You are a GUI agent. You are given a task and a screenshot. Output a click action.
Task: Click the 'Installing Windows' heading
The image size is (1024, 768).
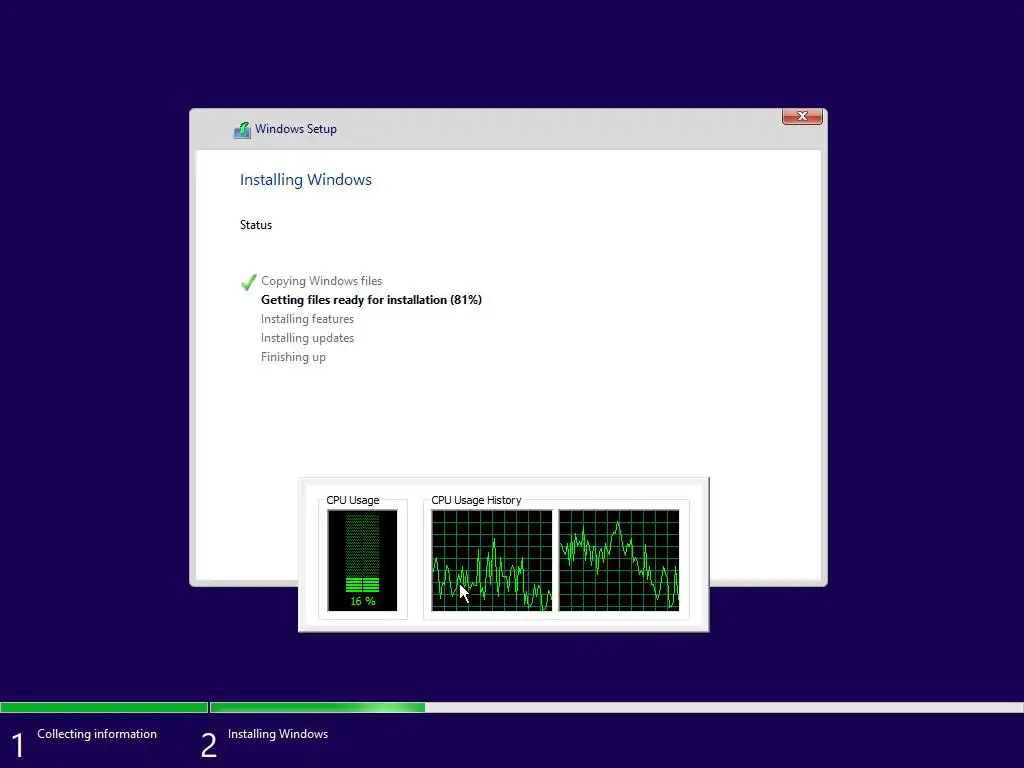pos(306,180)
